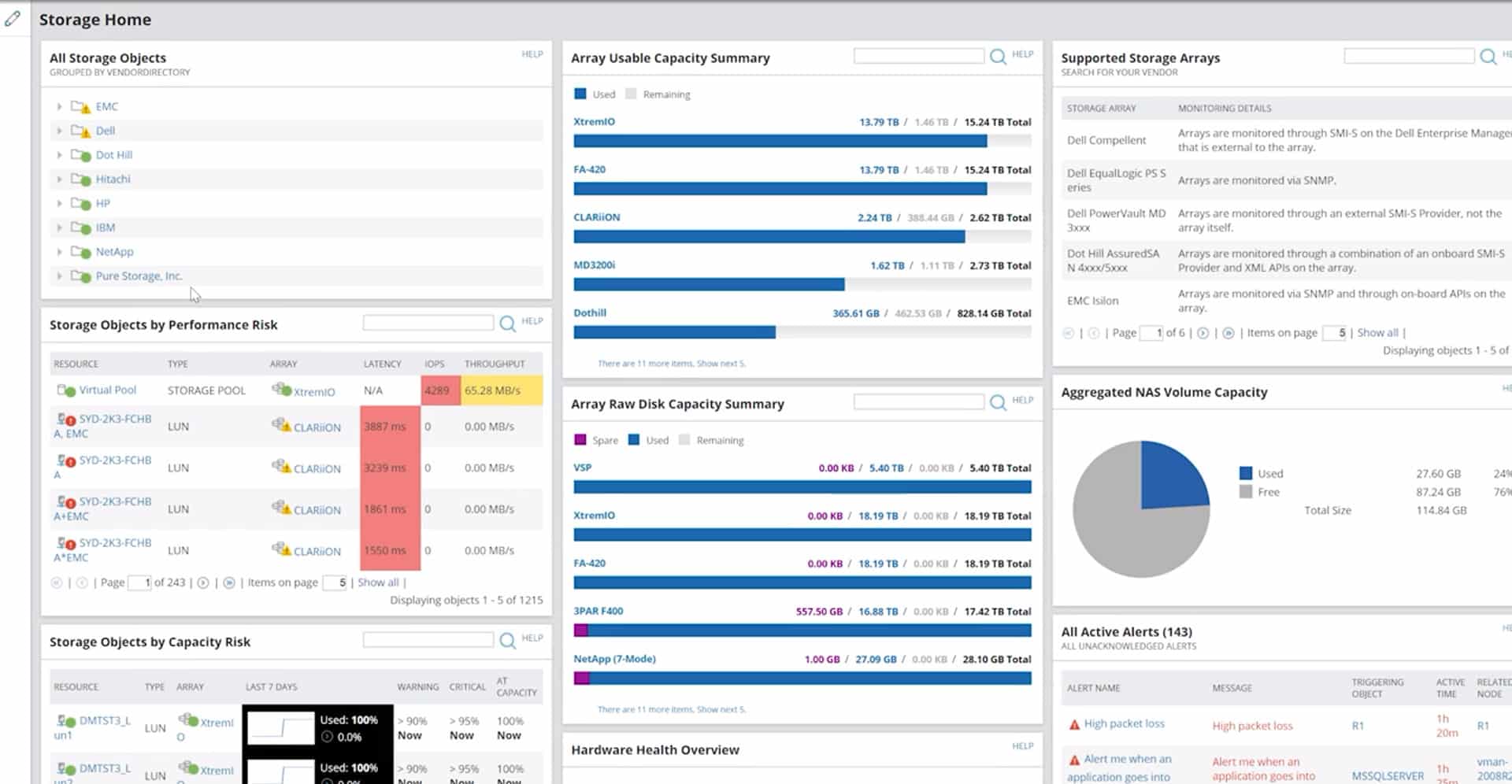Open SYD-2K3-FCHB A, EMC LUN

click(103, 427)
